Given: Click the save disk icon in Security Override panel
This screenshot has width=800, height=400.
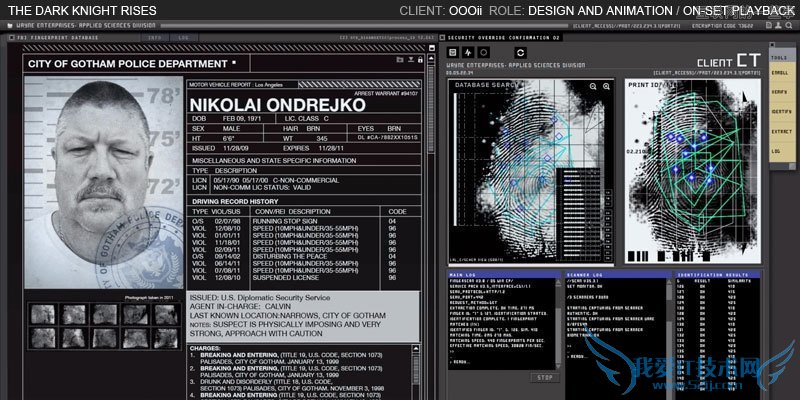Looking at the screenshot, I should (453, 52).
